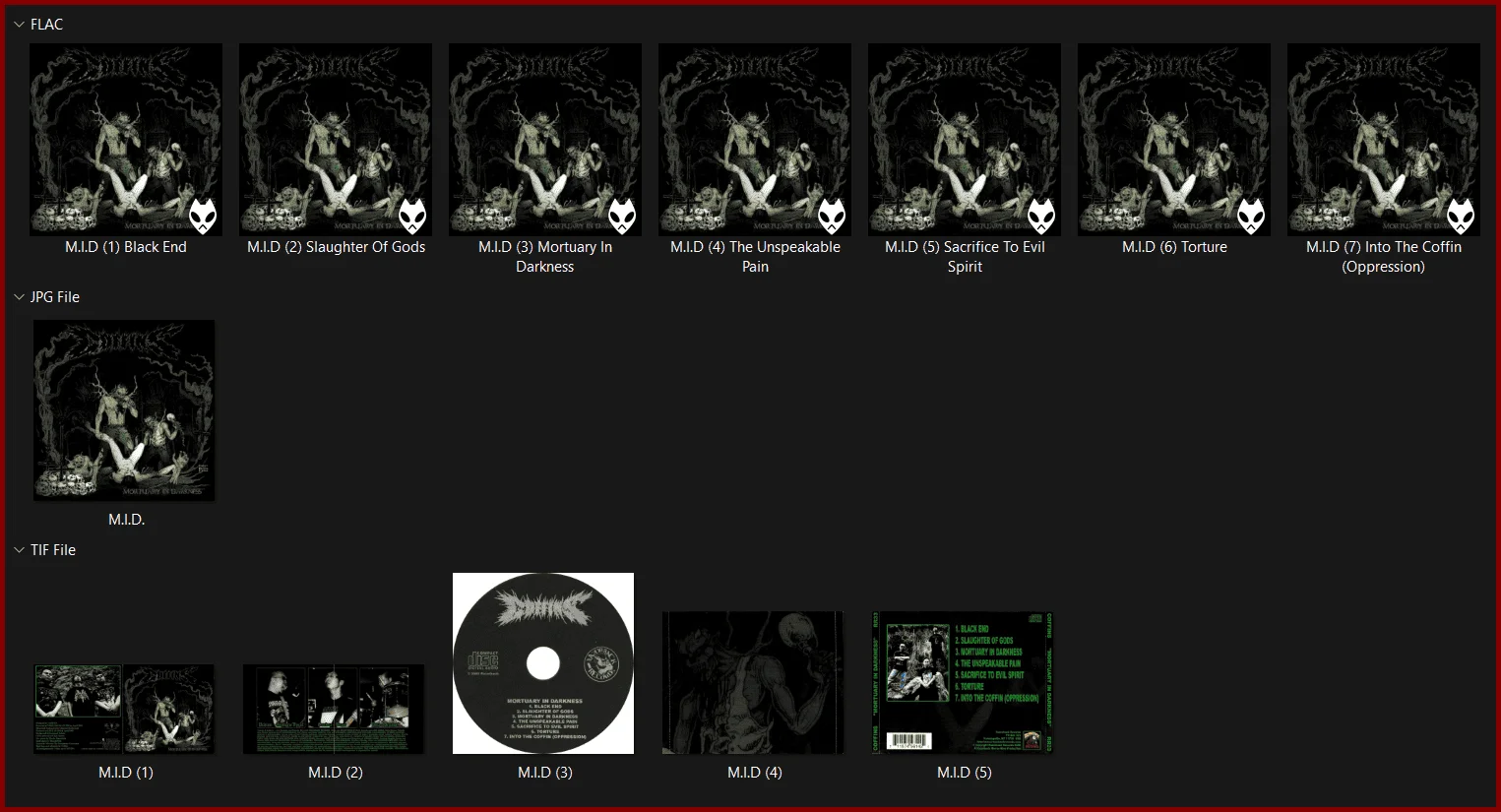
Task: Click the file name "M.I.D (4) The Unspeakable Pain"
Action: click(x=756, y=257)
